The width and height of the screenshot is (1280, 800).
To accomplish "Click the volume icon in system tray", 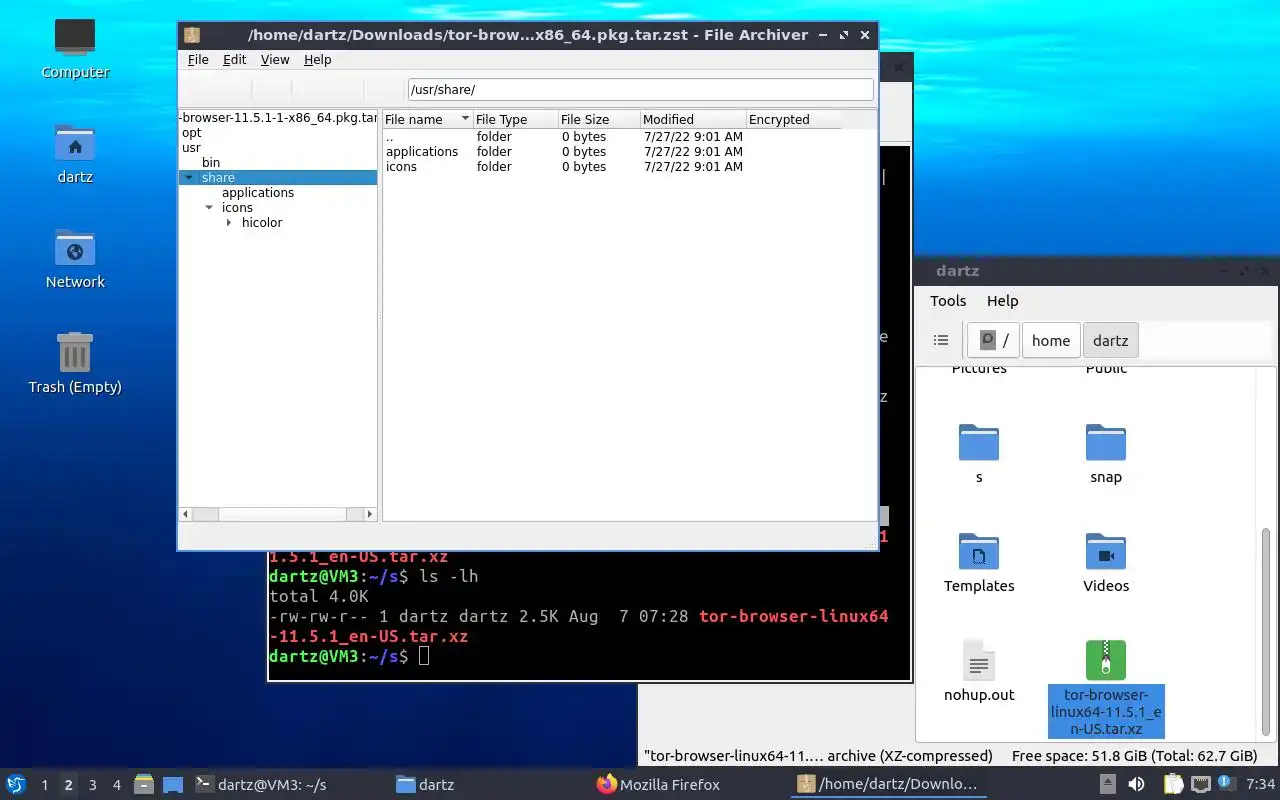I will [1137, 785].
